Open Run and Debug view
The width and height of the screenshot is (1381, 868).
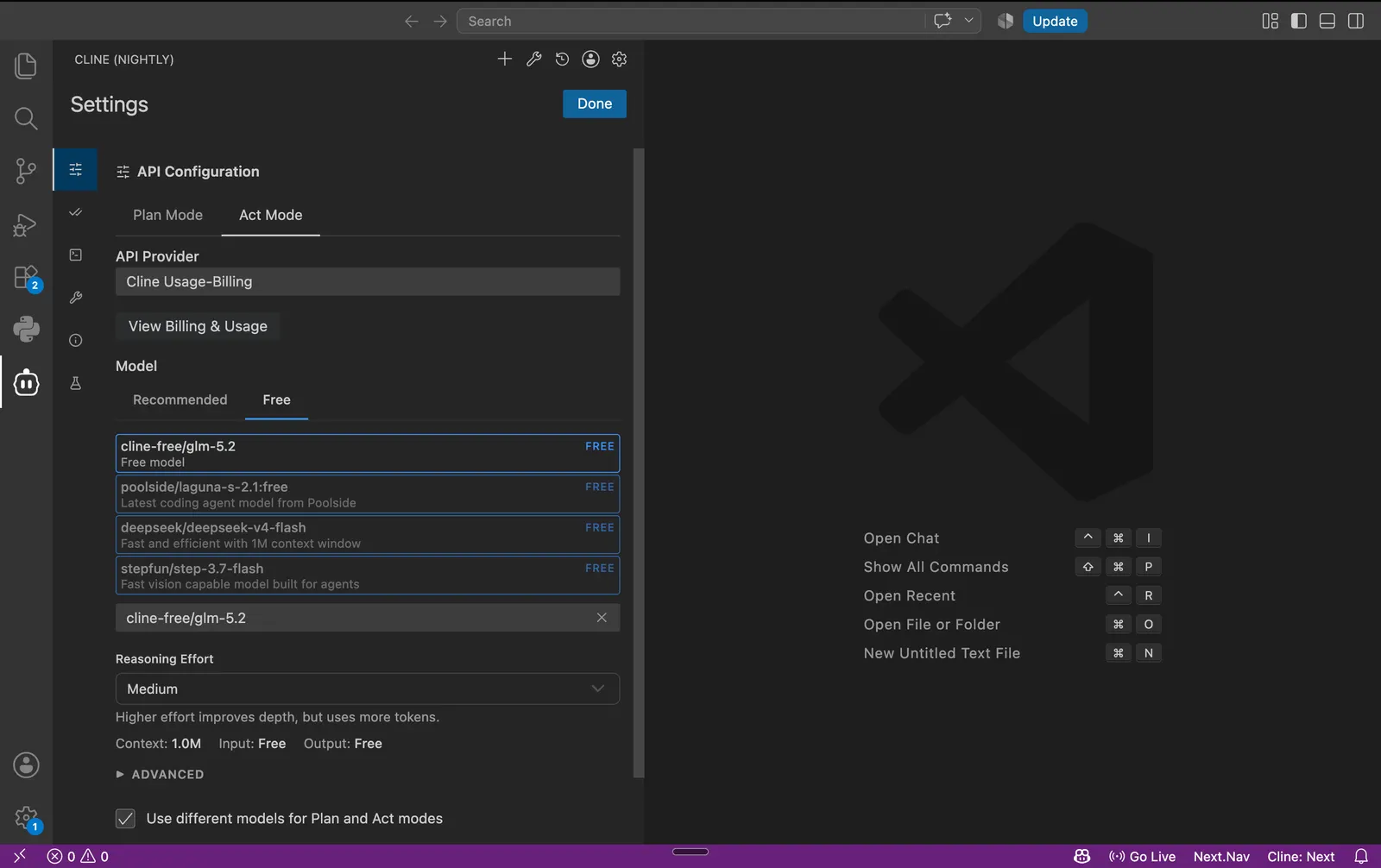pyautogui.click(x=26, y=224)
